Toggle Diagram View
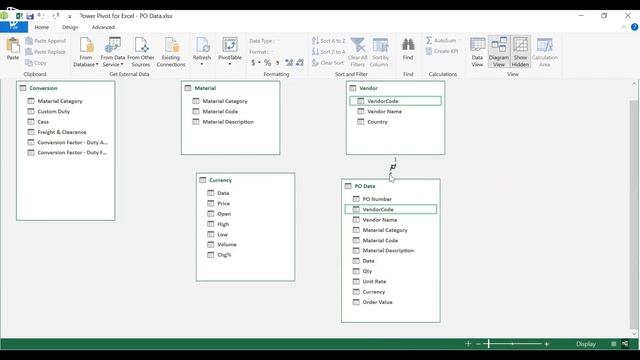The width and height of the screenshot is (640, 360). point(499,52)
